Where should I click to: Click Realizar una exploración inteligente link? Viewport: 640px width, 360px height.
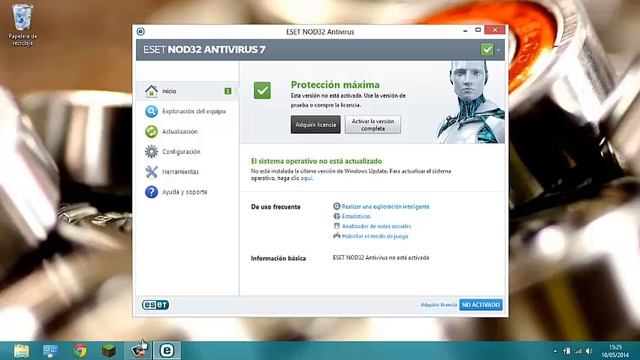(x=385, y=207)
